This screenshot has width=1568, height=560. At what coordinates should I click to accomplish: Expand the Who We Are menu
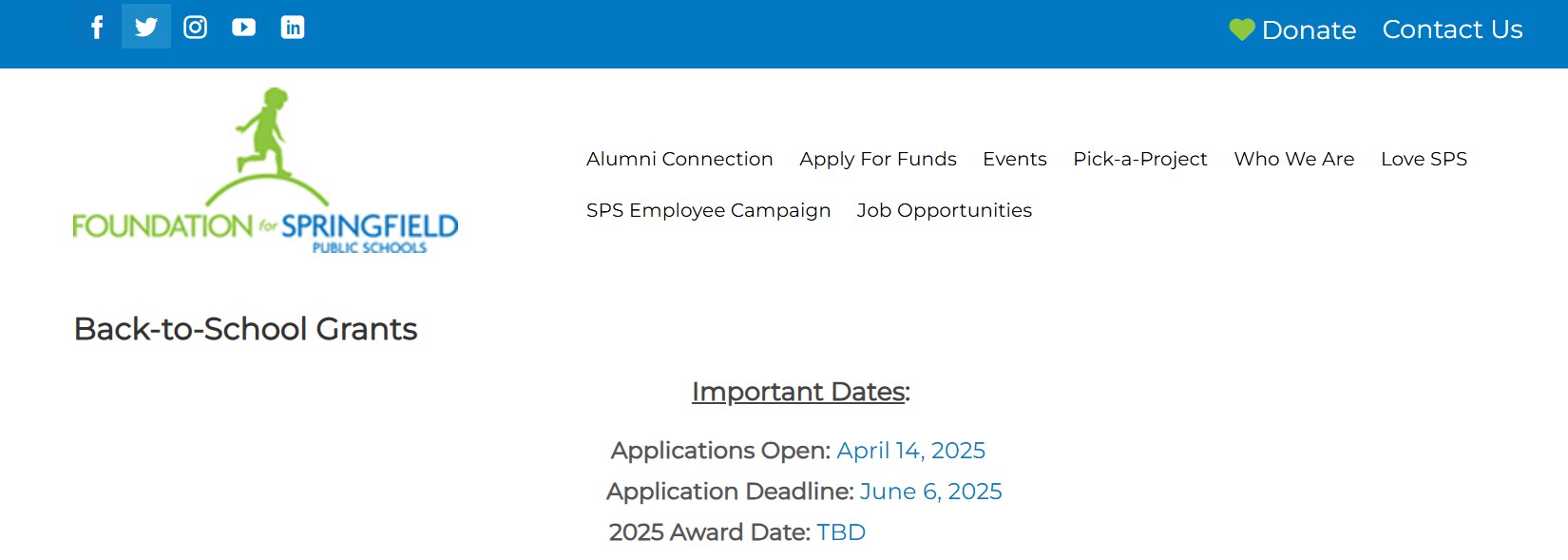click(x=1294, y=159)
